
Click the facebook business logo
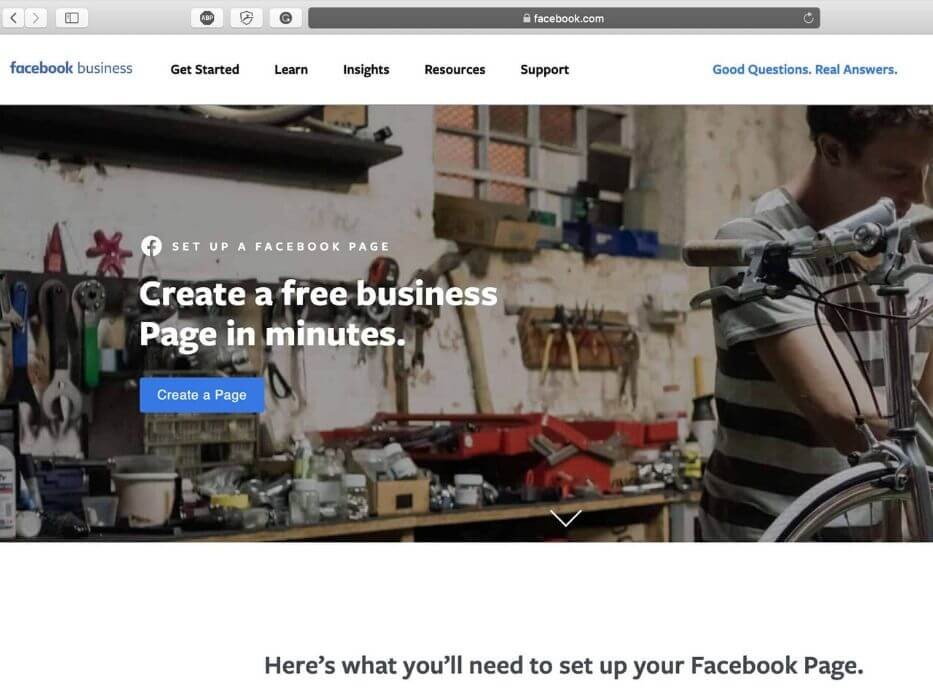coord(71,68)
